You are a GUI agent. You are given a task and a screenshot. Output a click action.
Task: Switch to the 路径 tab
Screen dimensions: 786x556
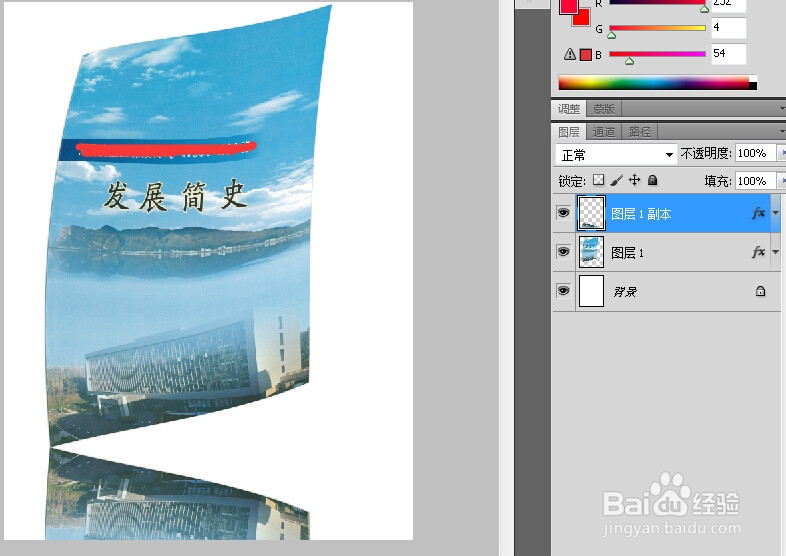tap(640, 132)
